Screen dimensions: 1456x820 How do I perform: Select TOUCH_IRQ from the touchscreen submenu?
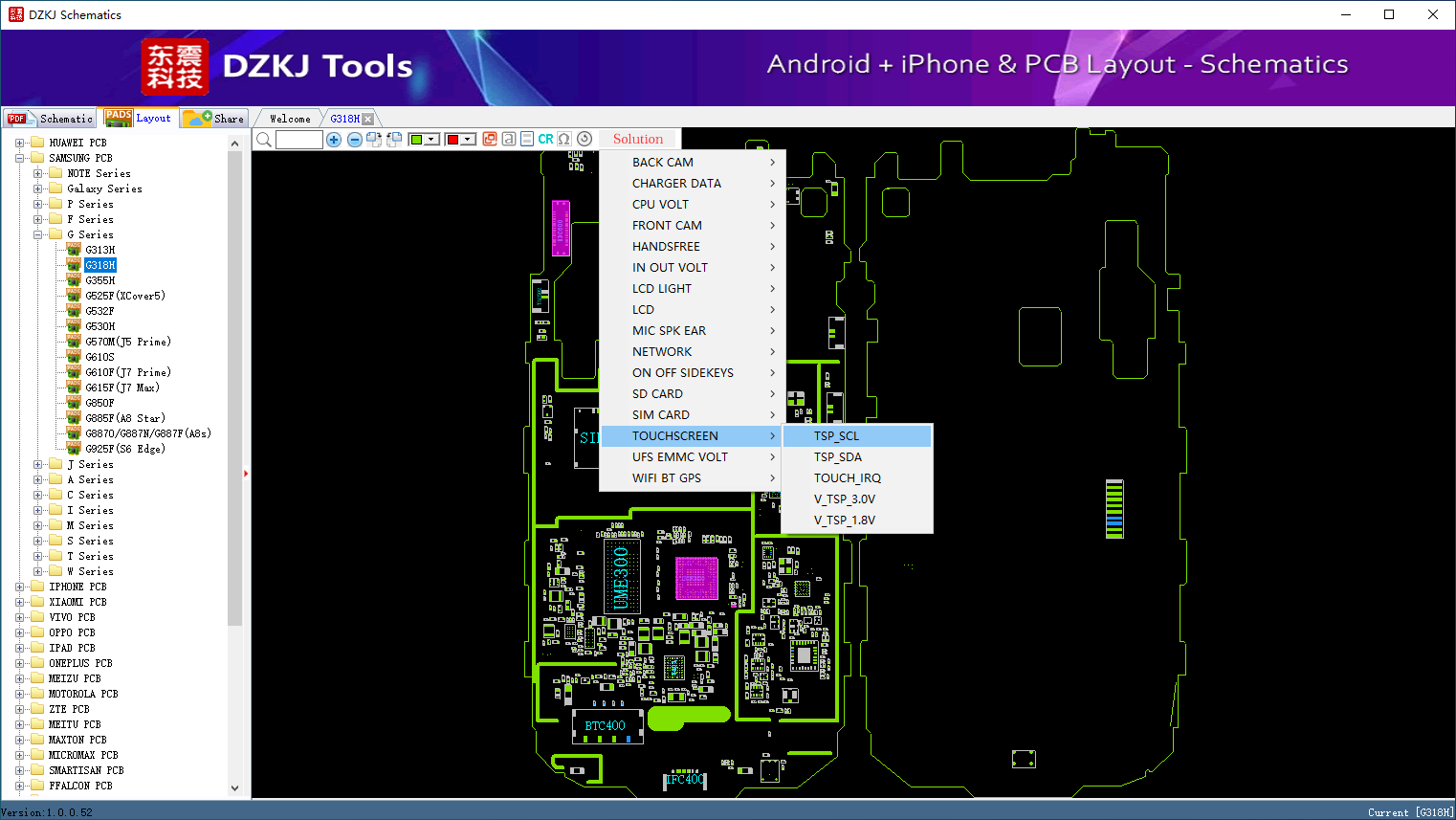click(857, 478)
